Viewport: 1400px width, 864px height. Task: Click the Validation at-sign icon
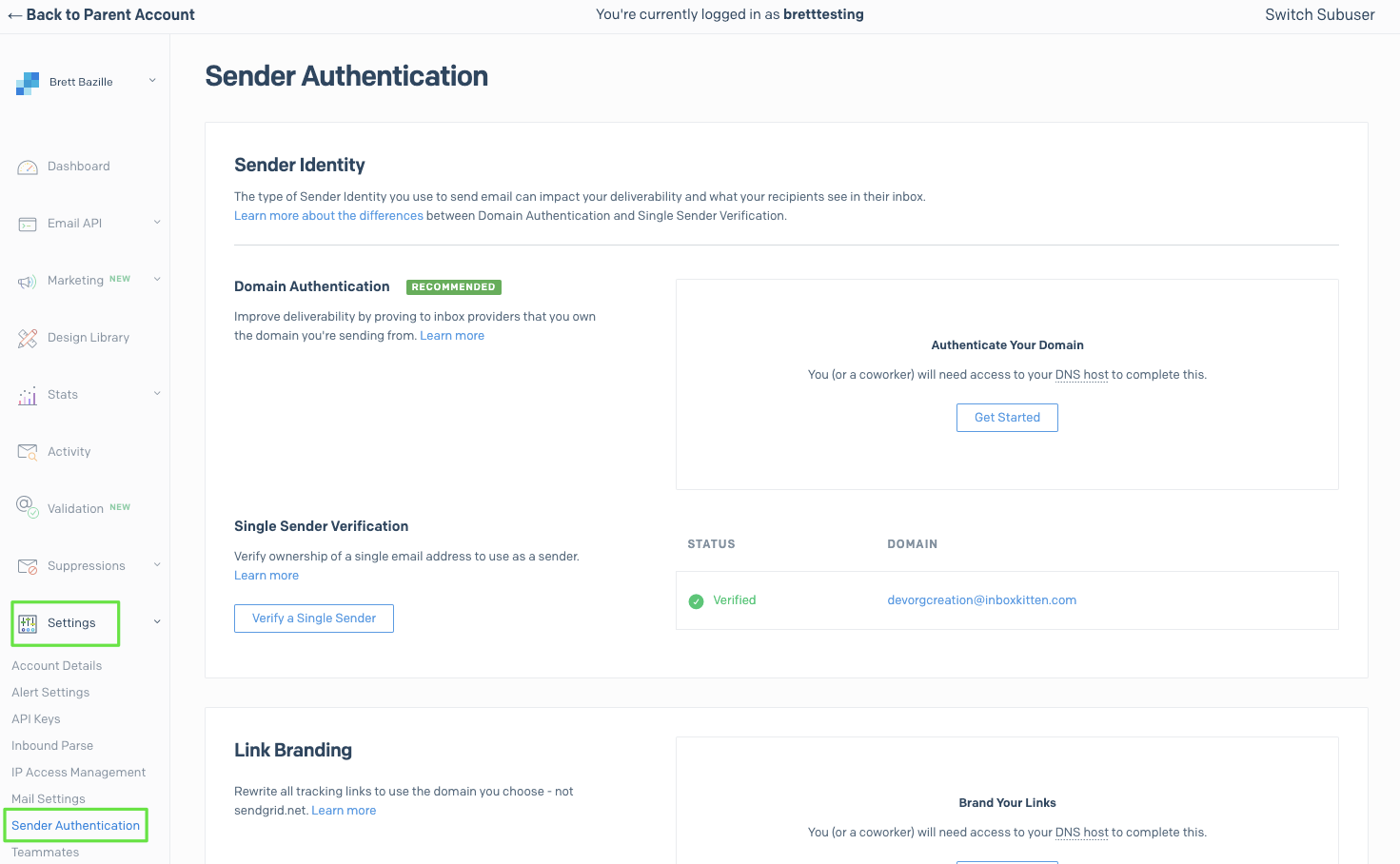[27, 506]
